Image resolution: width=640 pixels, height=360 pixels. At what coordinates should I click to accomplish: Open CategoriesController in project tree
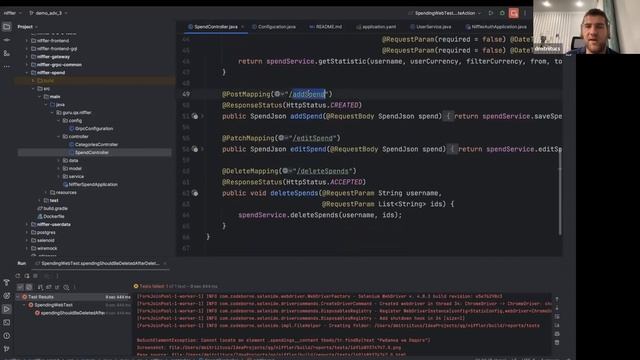93,144
